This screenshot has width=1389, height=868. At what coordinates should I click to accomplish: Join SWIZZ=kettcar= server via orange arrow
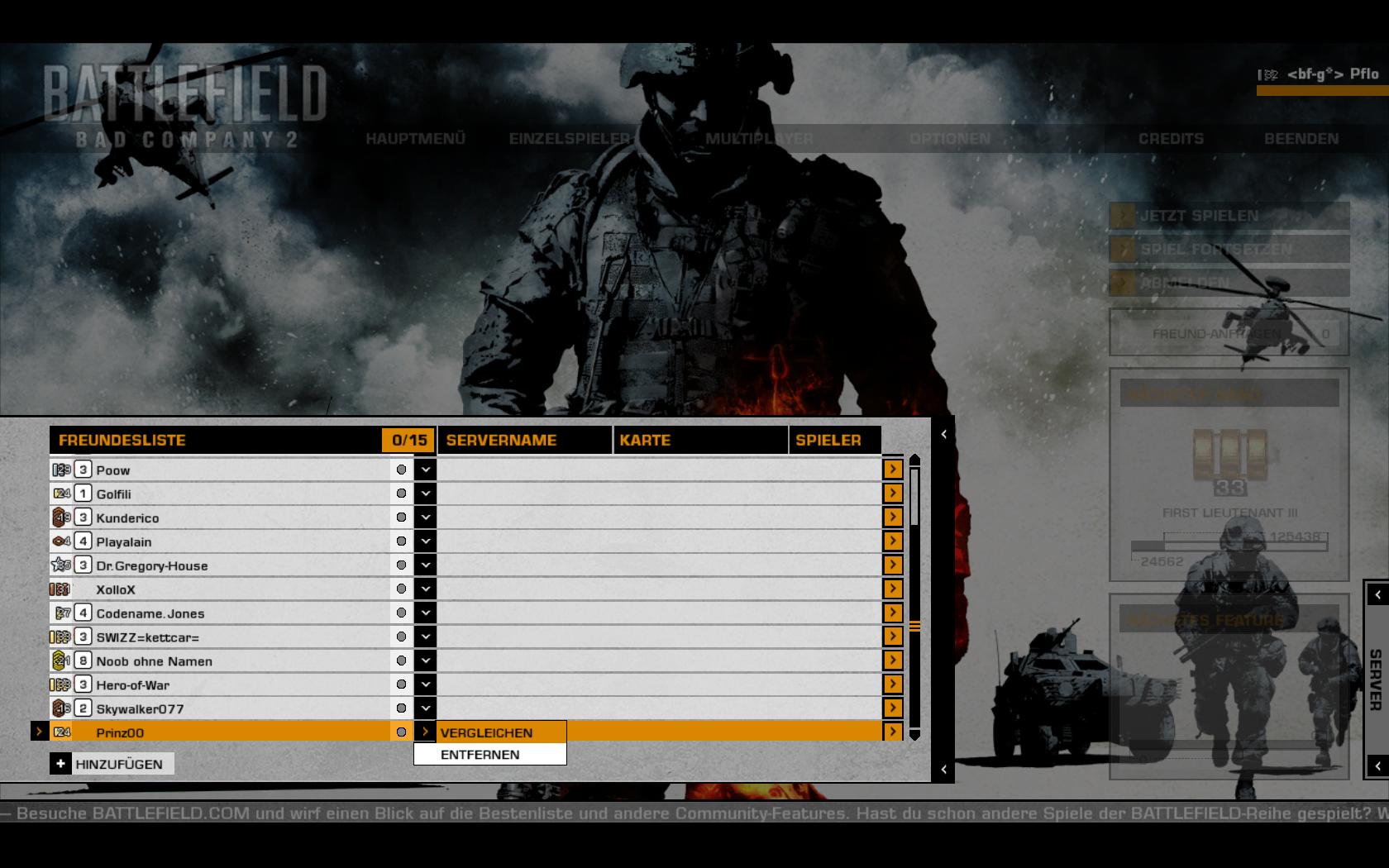coord(893,637)
